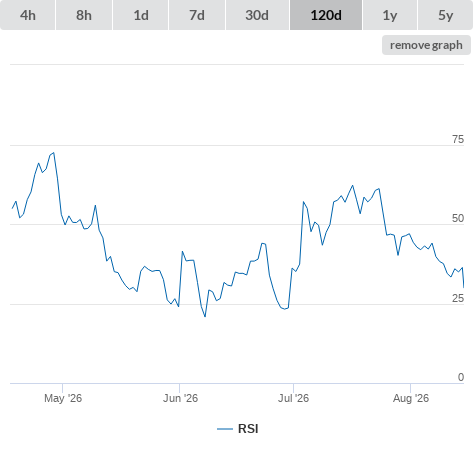Choose the 1d range tab
474x455 pixels.
pyautogui.click(x=141, y=15)
